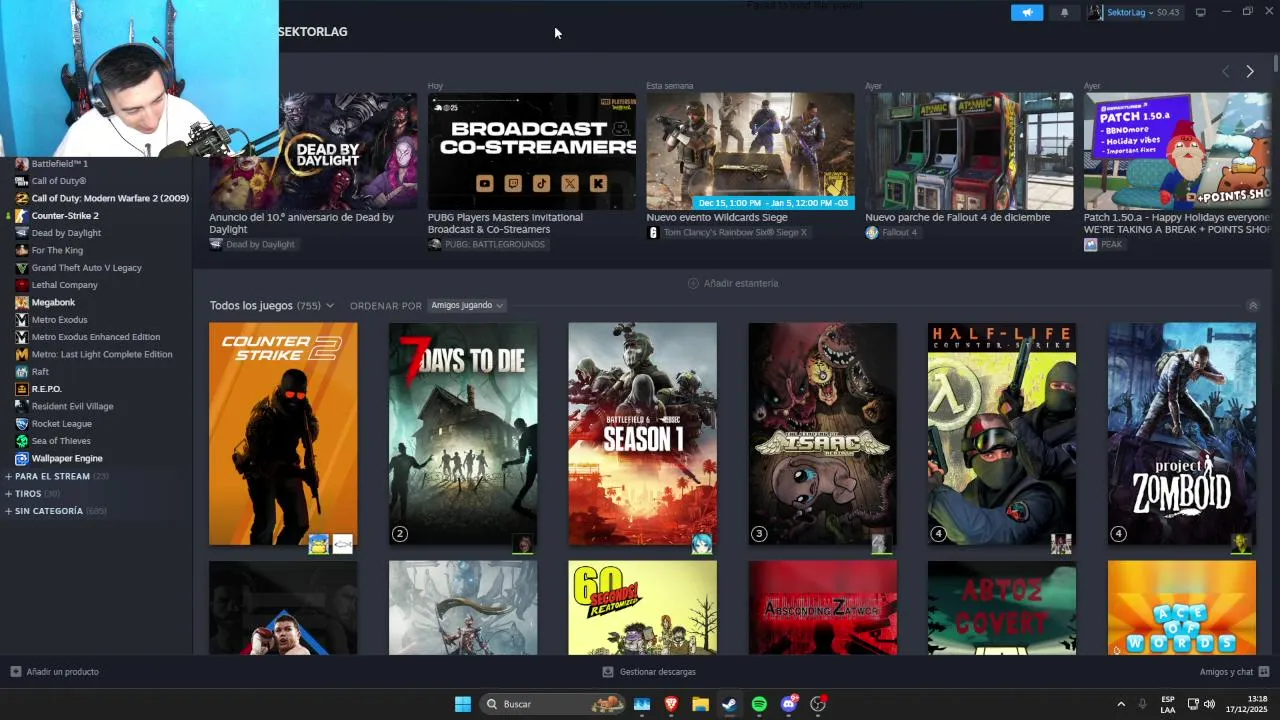1280x720 pixels.
Task: Go to next news carousel page
Action: [1250, 71]
